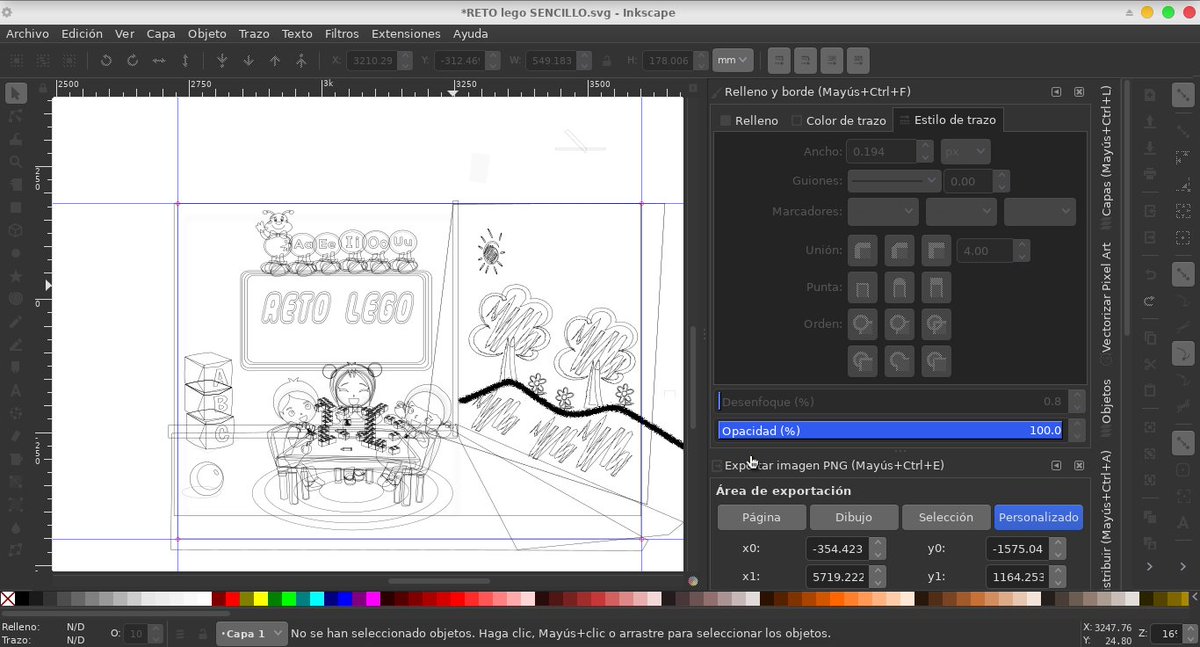Toggle width/height ratio lock

pyautogui.click(x=606, y=60)
